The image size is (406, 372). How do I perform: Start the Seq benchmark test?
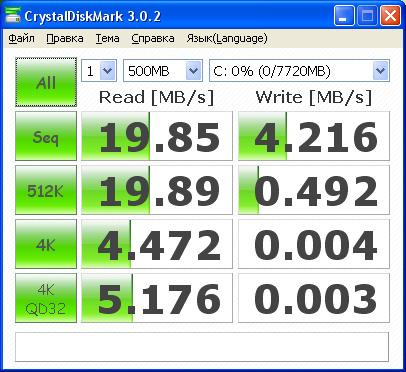pos(46,136)
